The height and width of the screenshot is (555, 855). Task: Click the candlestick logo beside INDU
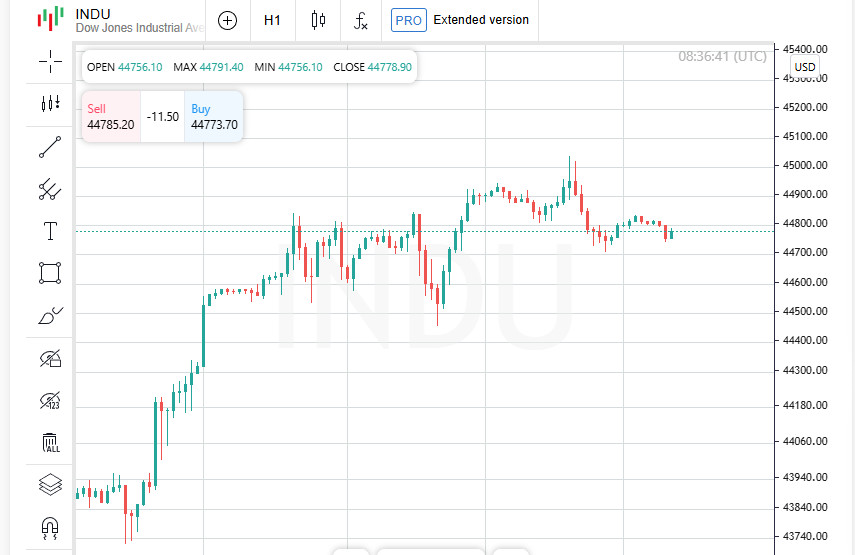[51, 19]
